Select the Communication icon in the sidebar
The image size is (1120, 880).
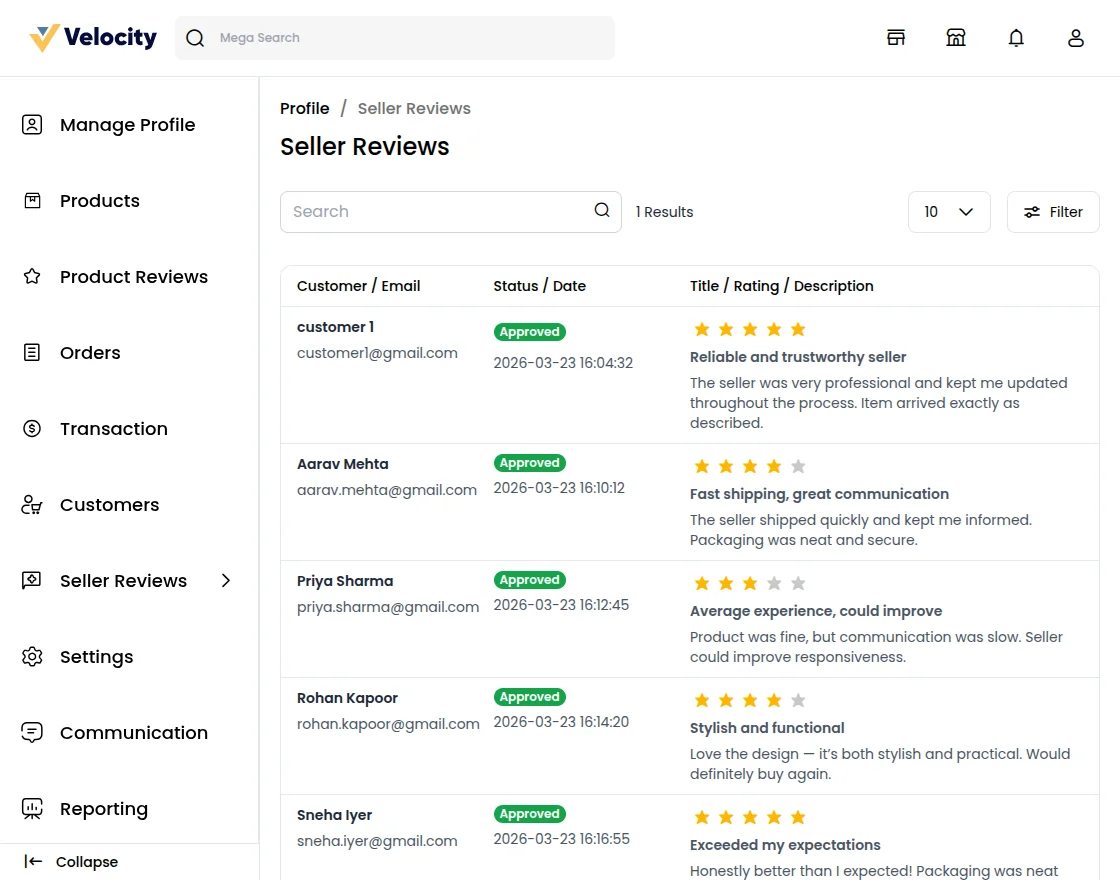pyautogui.click(x=31, y=732)
